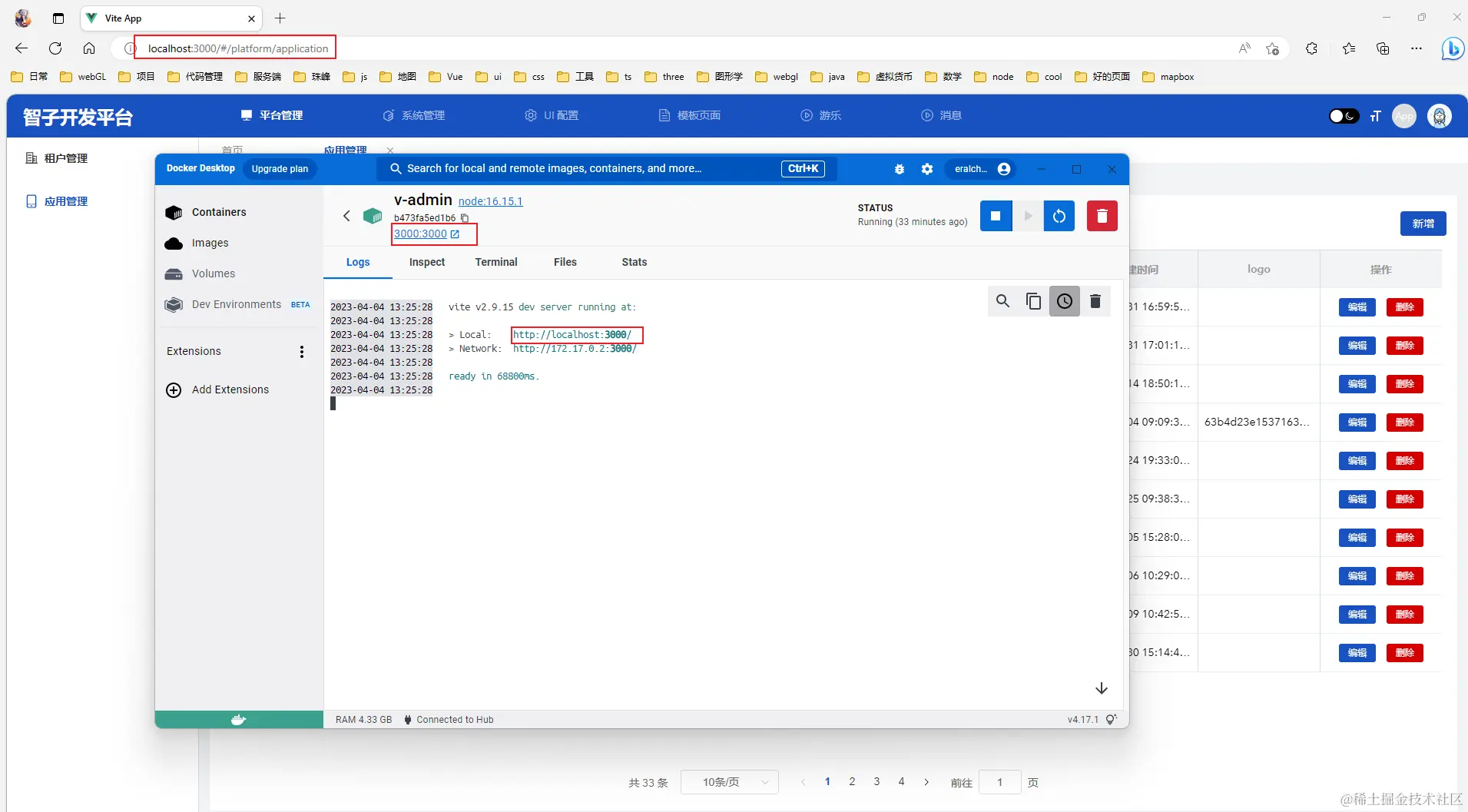
Task: Switch to the Stats tab
Action: [635, 263]
